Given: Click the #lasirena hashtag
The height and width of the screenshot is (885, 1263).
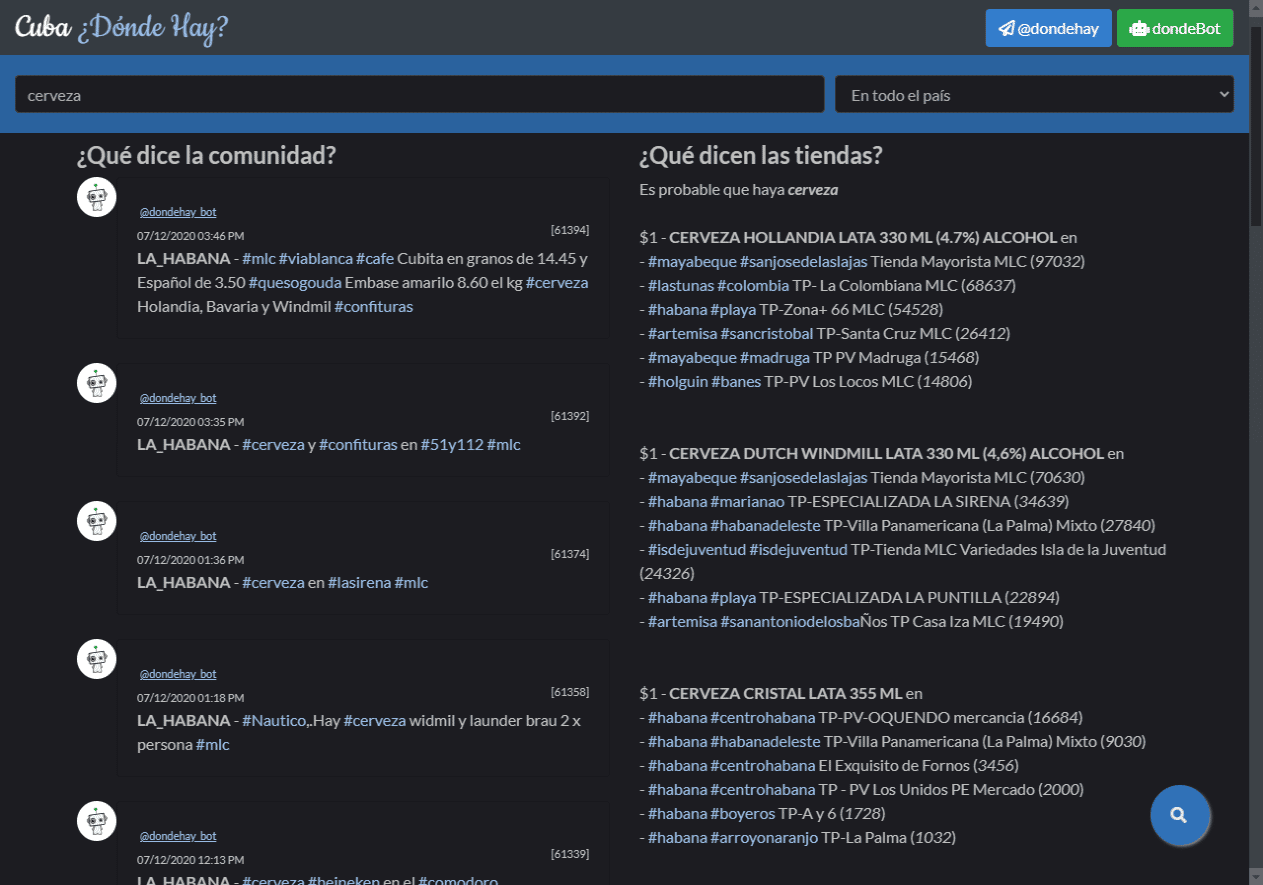Looking at the screenshot, I should 360,583.
